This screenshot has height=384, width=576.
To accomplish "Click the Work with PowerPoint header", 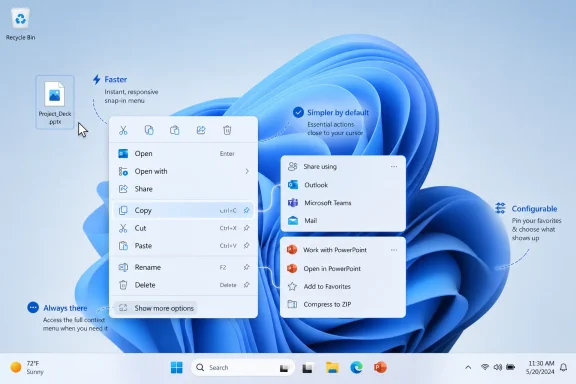I will pyautogui.click(x=335, y=250).
